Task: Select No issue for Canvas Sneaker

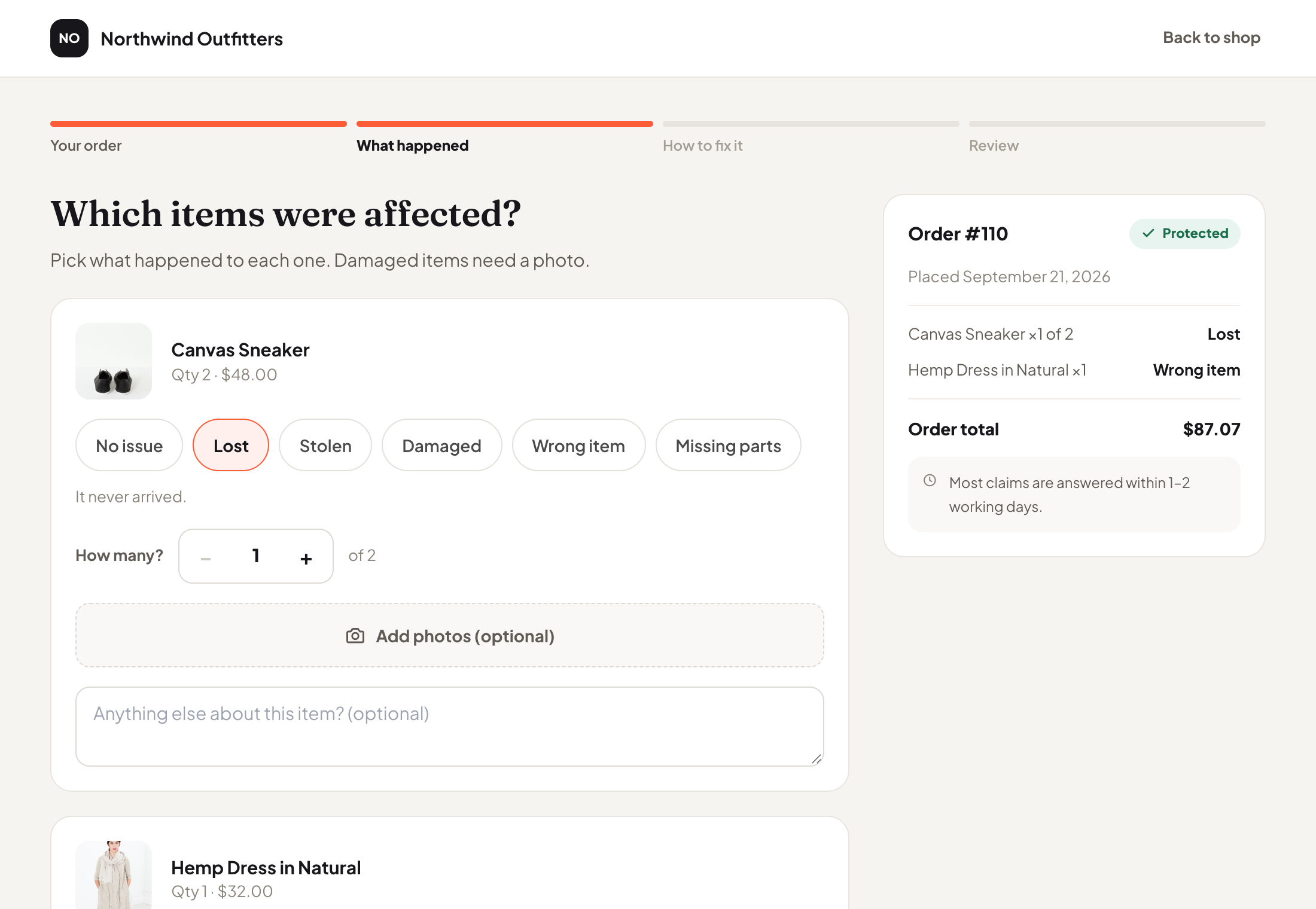Action: (x=129, y=446)
